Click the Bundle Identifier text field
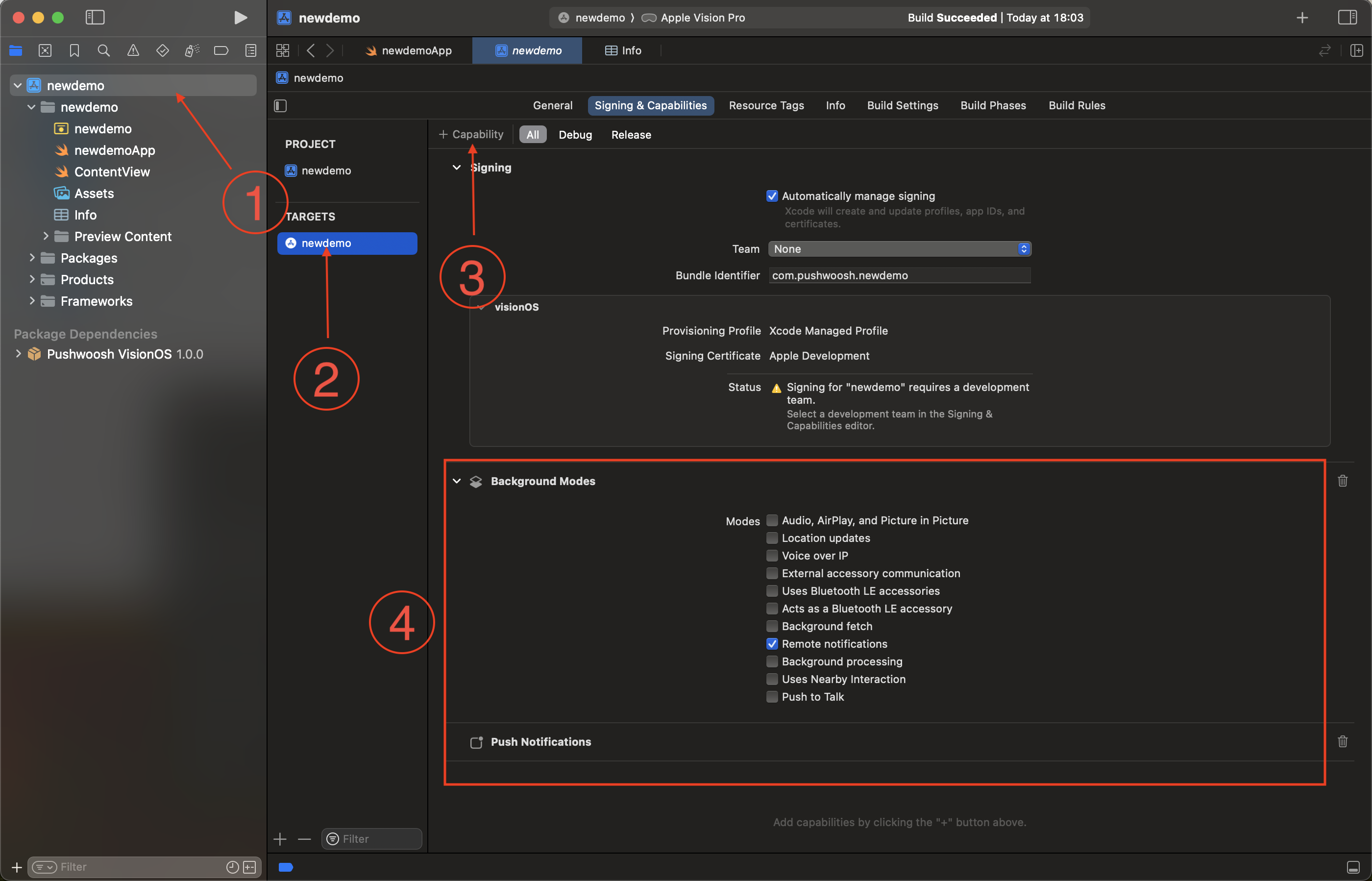1372x881 pixels. [900, 275]
